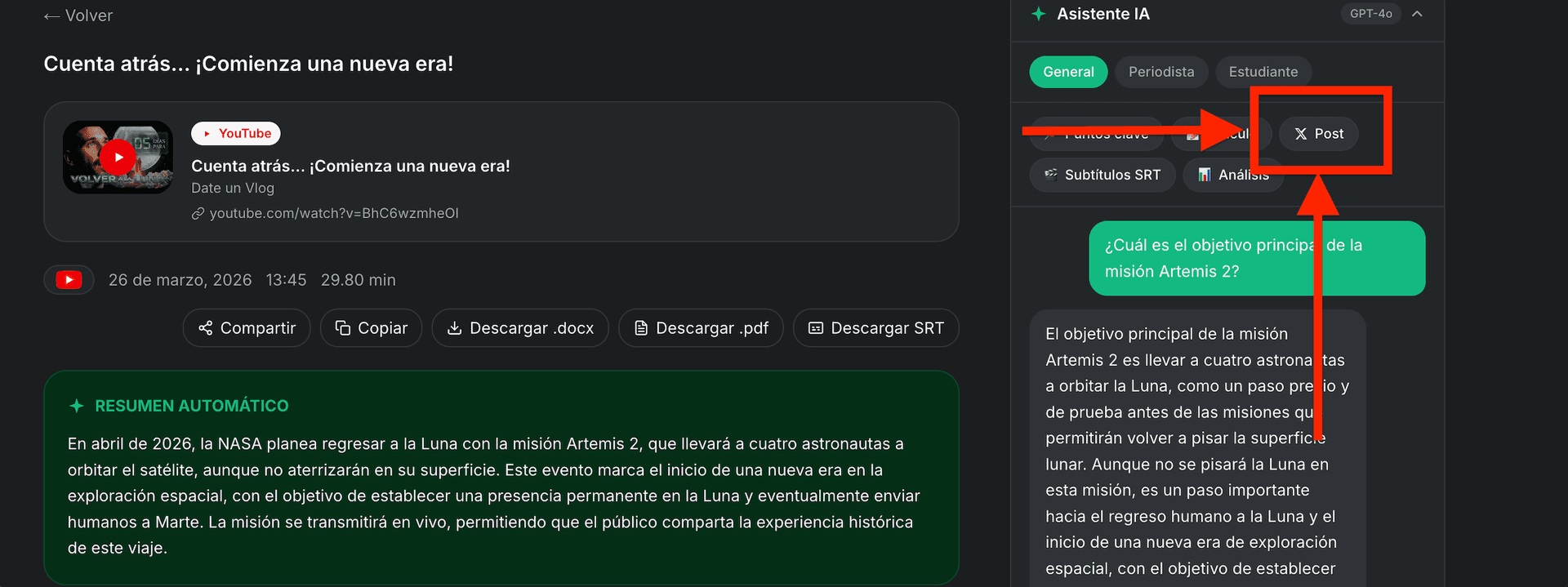The width and height of the screenshot is (1568, 587).
Task: Switch to the Periodista mode
Action: (1161, 72)
